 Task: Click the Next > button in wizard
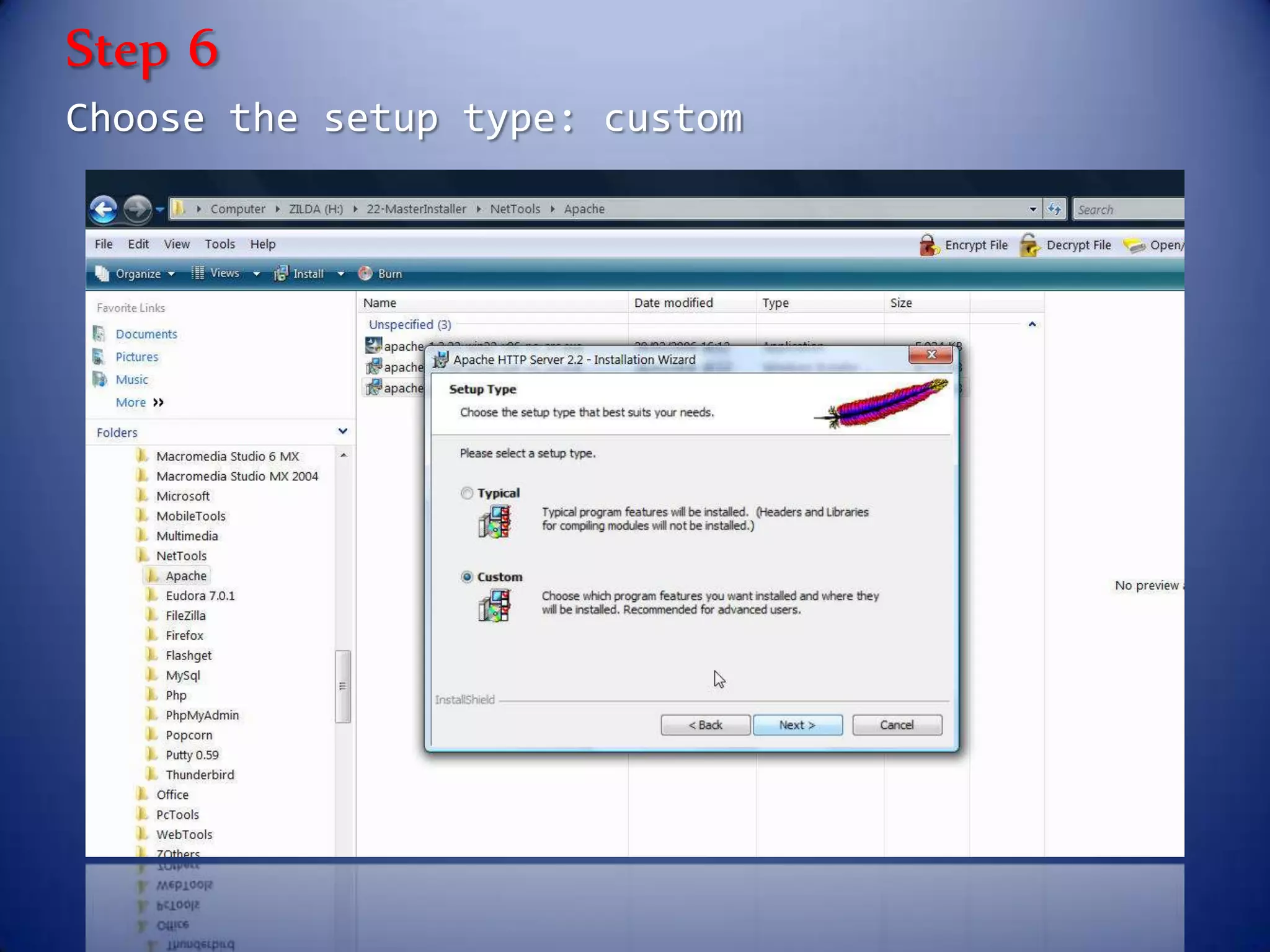(797, 725)
